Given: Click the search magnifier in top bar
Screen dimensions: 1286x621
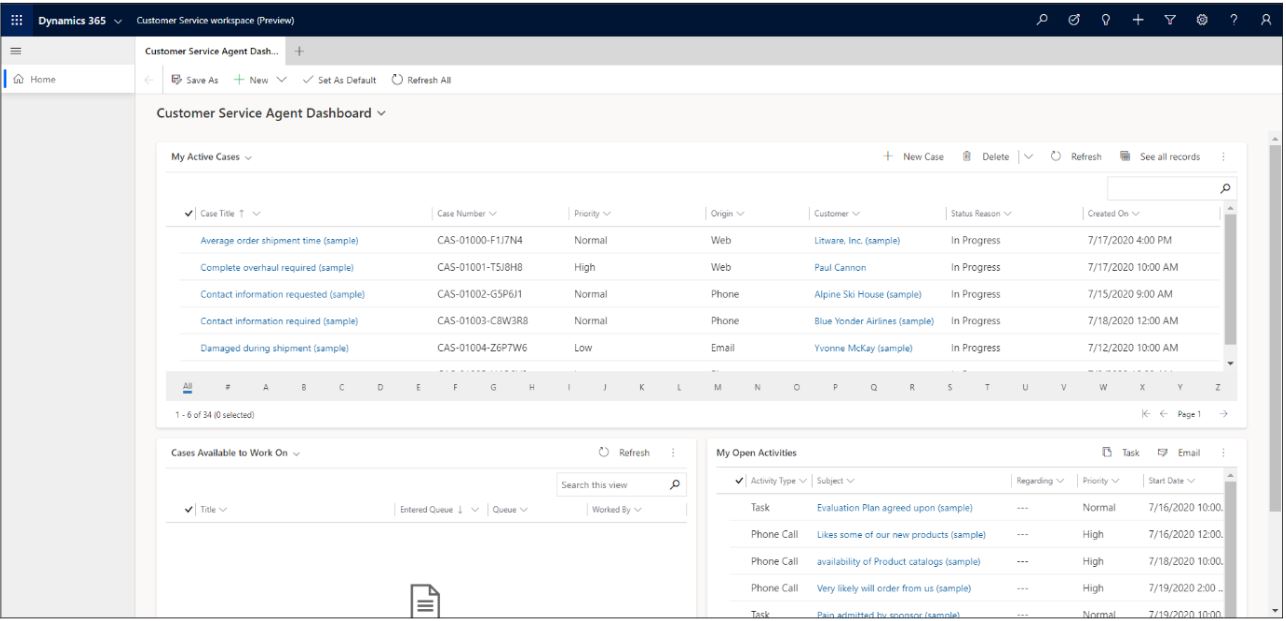Looking at the screenshot, I should 1042,18.
